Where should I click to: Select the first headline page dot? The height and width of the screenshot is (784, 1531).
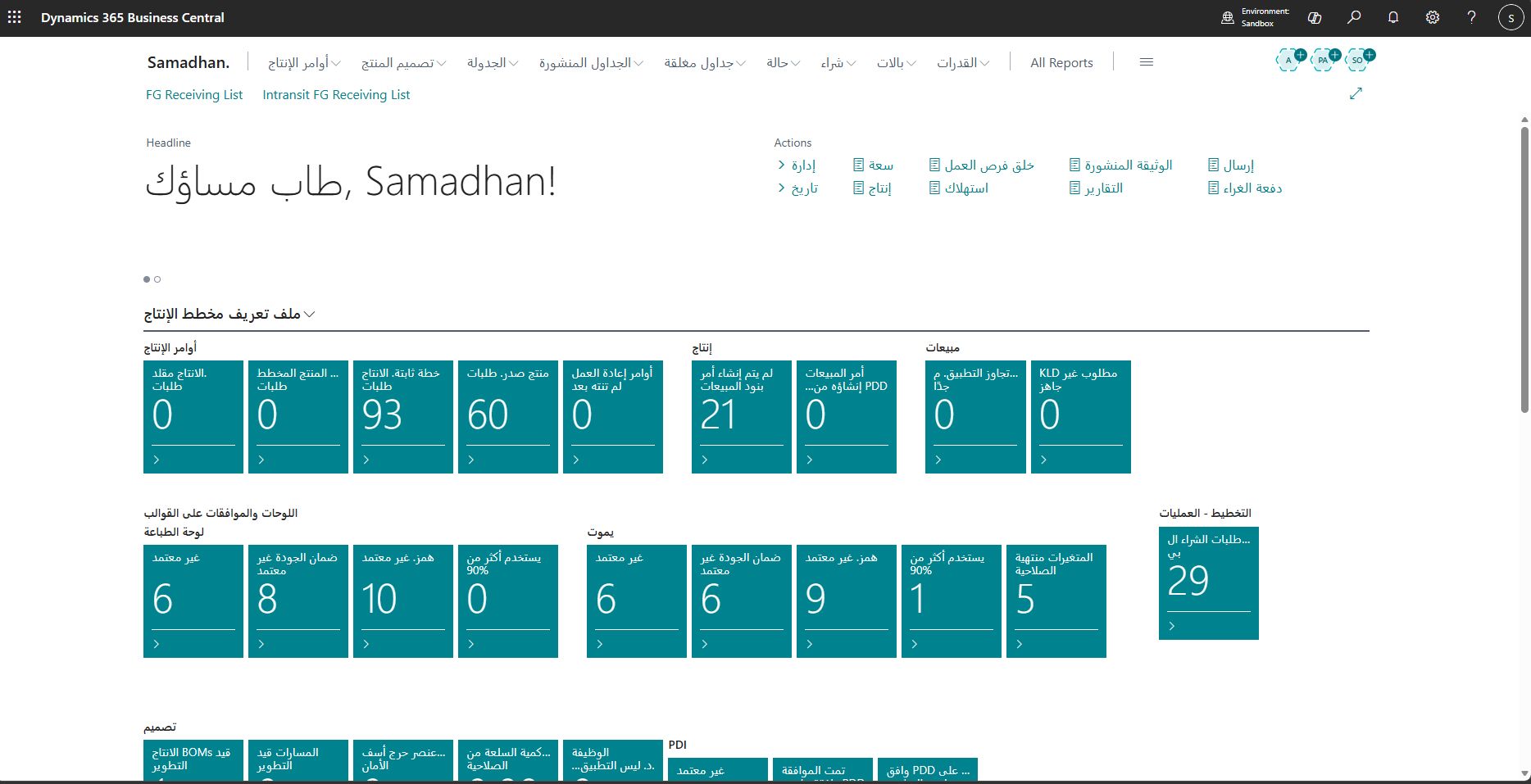pos(147,279)
